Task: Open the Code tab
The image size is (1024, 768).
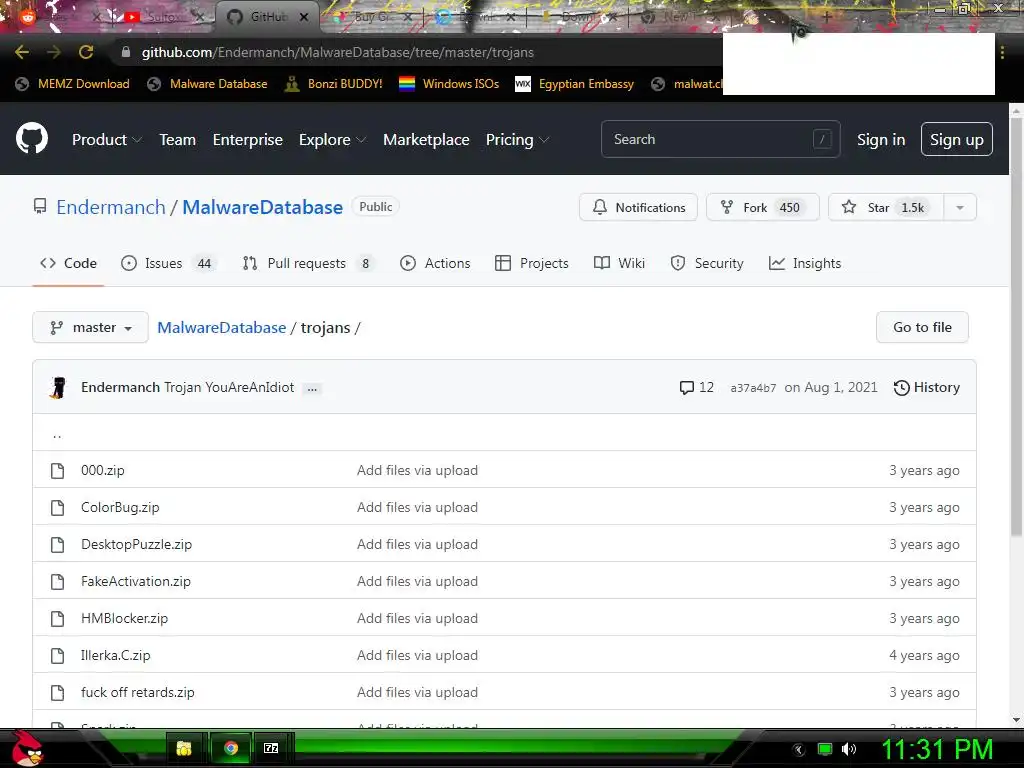Action: [x=69, y=263]
